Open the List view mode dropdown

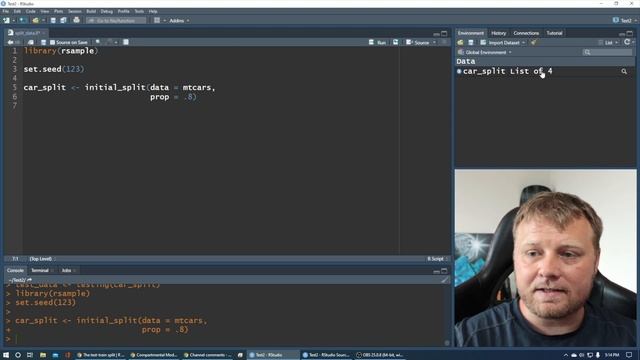coord(608,42)
